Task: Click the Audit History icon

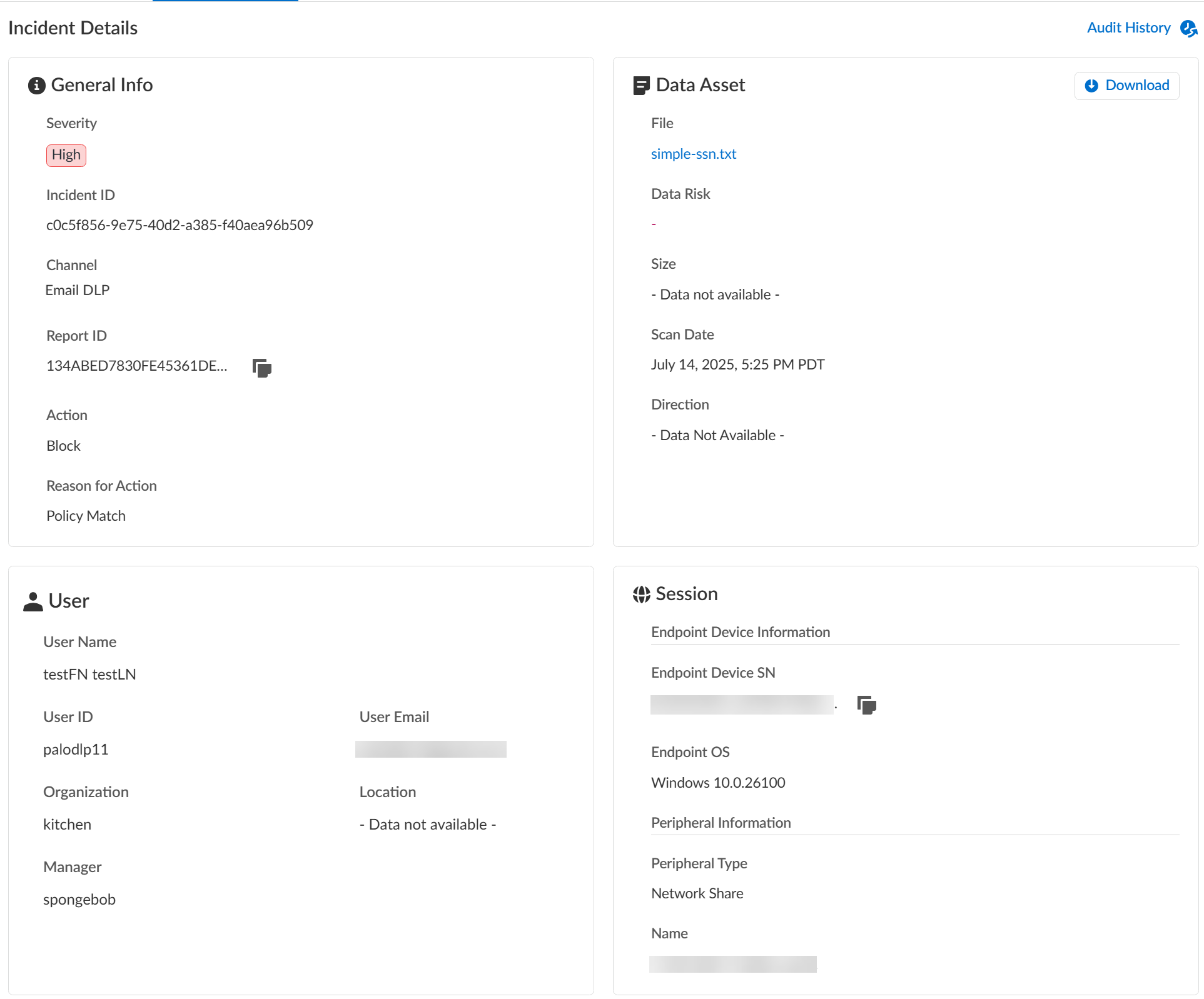Action: tap(1188, 29)
